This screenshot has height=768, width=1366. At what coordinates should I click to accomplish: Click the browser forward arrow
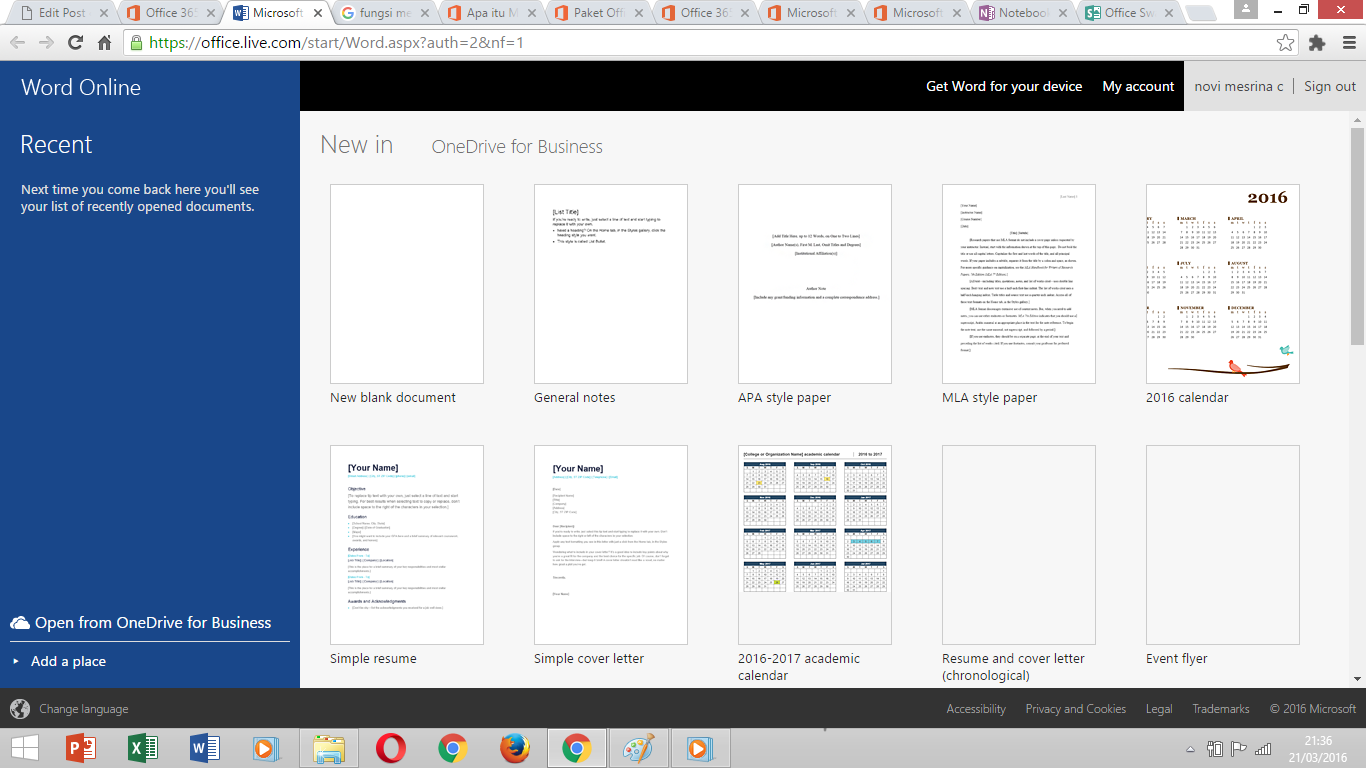pos(46,43)
